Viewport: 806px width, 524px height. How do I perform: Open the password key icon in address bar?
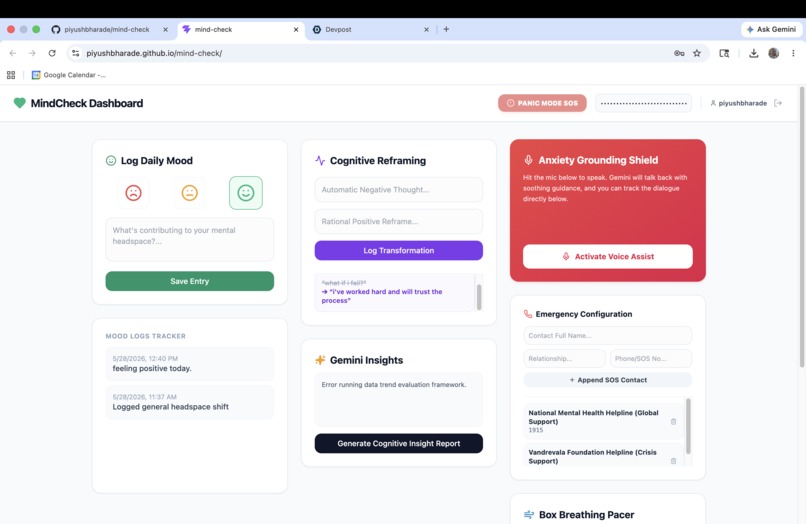pos(679,53)
